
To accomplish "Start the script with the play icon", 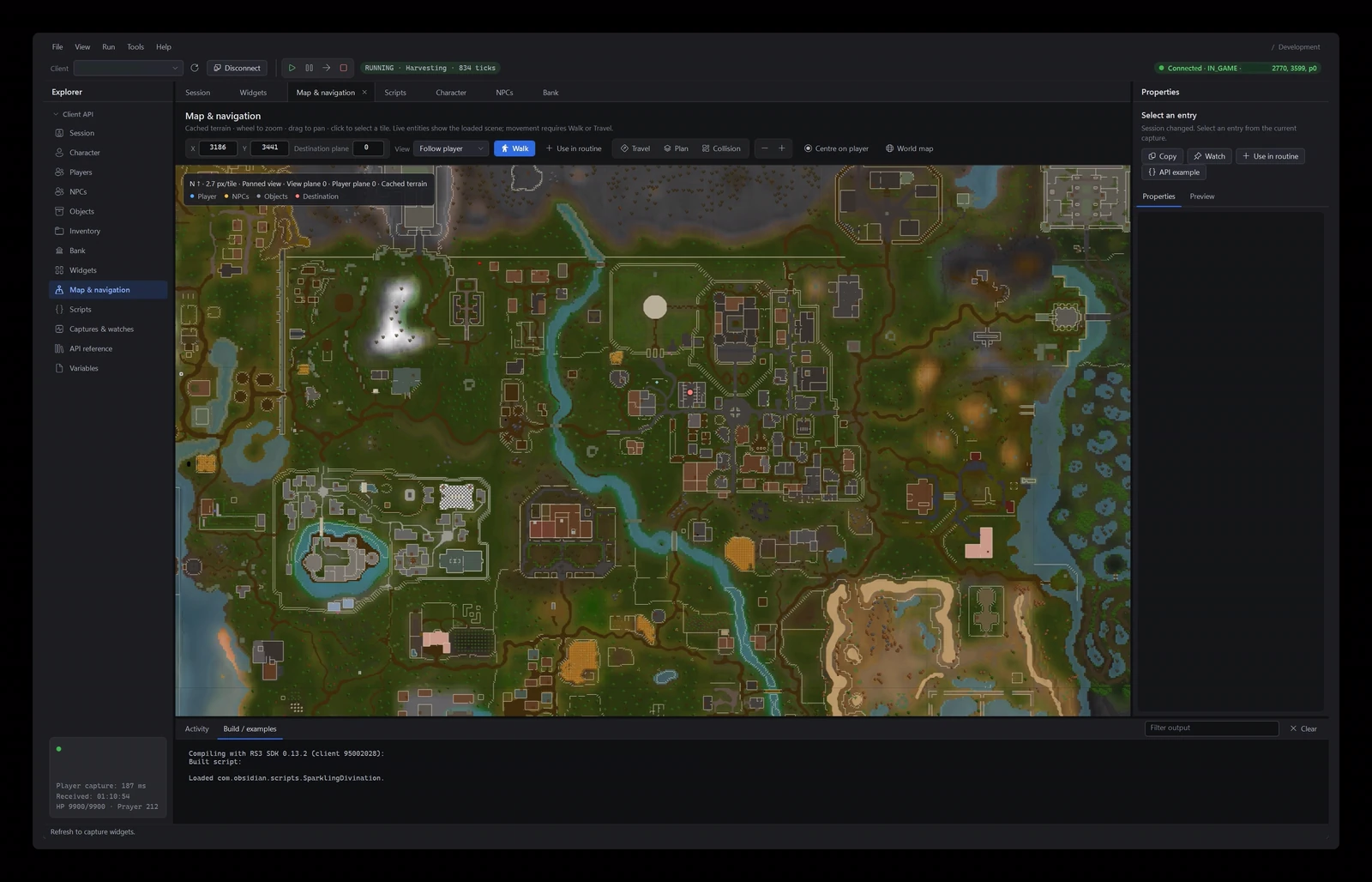I will point(292,68).
